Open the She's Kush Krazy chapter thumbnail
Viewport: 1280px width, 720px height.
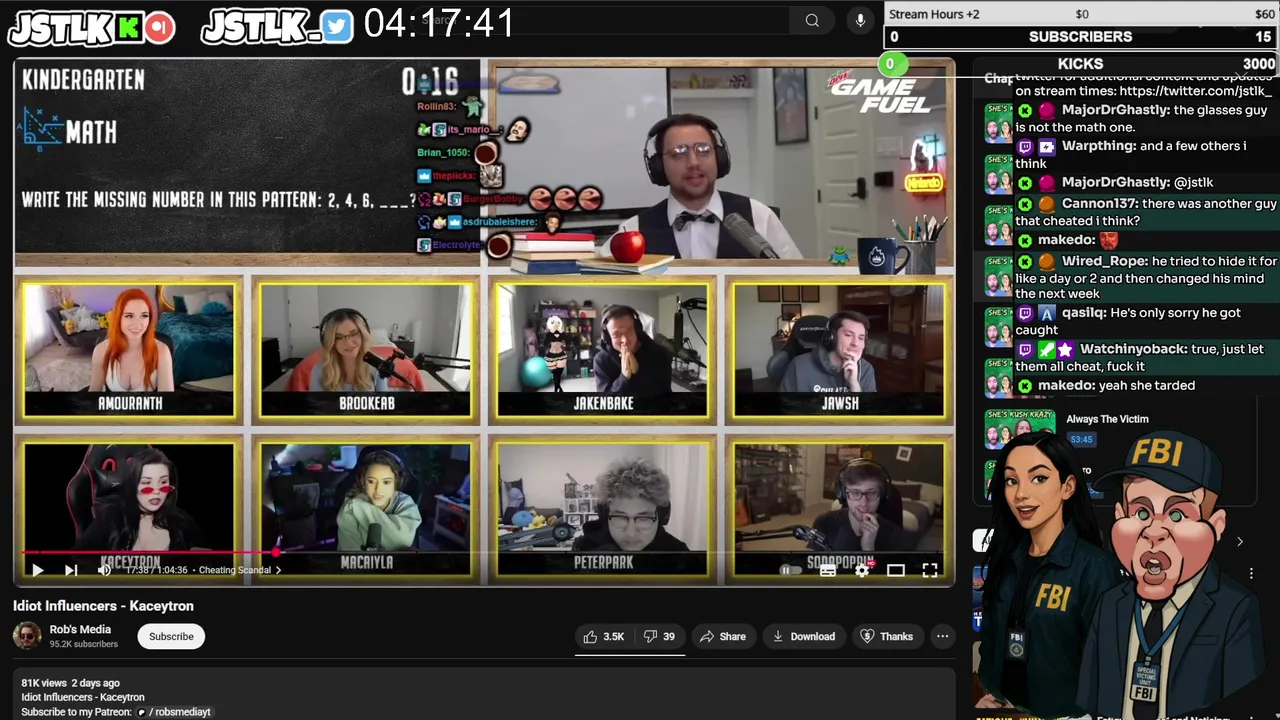(x=1019, y=428)
